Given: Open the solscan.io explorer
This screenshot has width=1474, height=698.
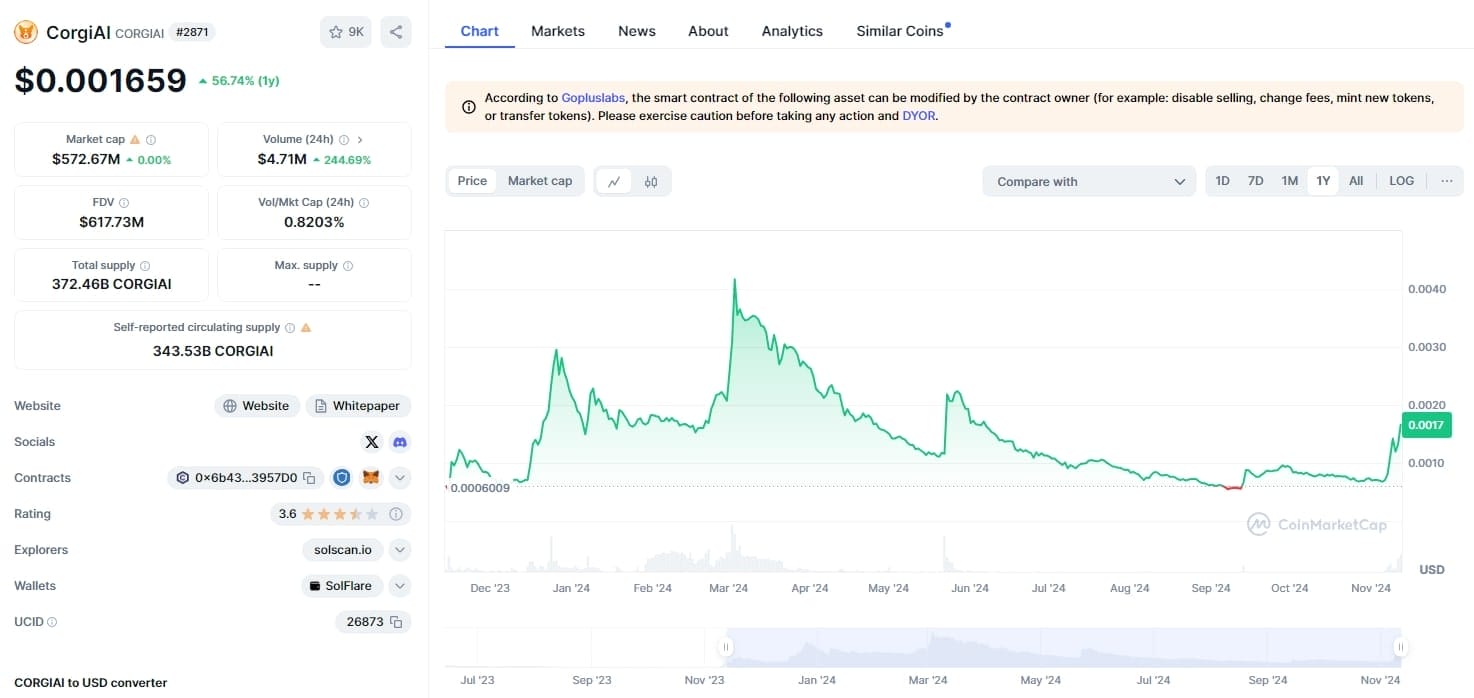Looking at the screenshot, I should click(343, 550).
